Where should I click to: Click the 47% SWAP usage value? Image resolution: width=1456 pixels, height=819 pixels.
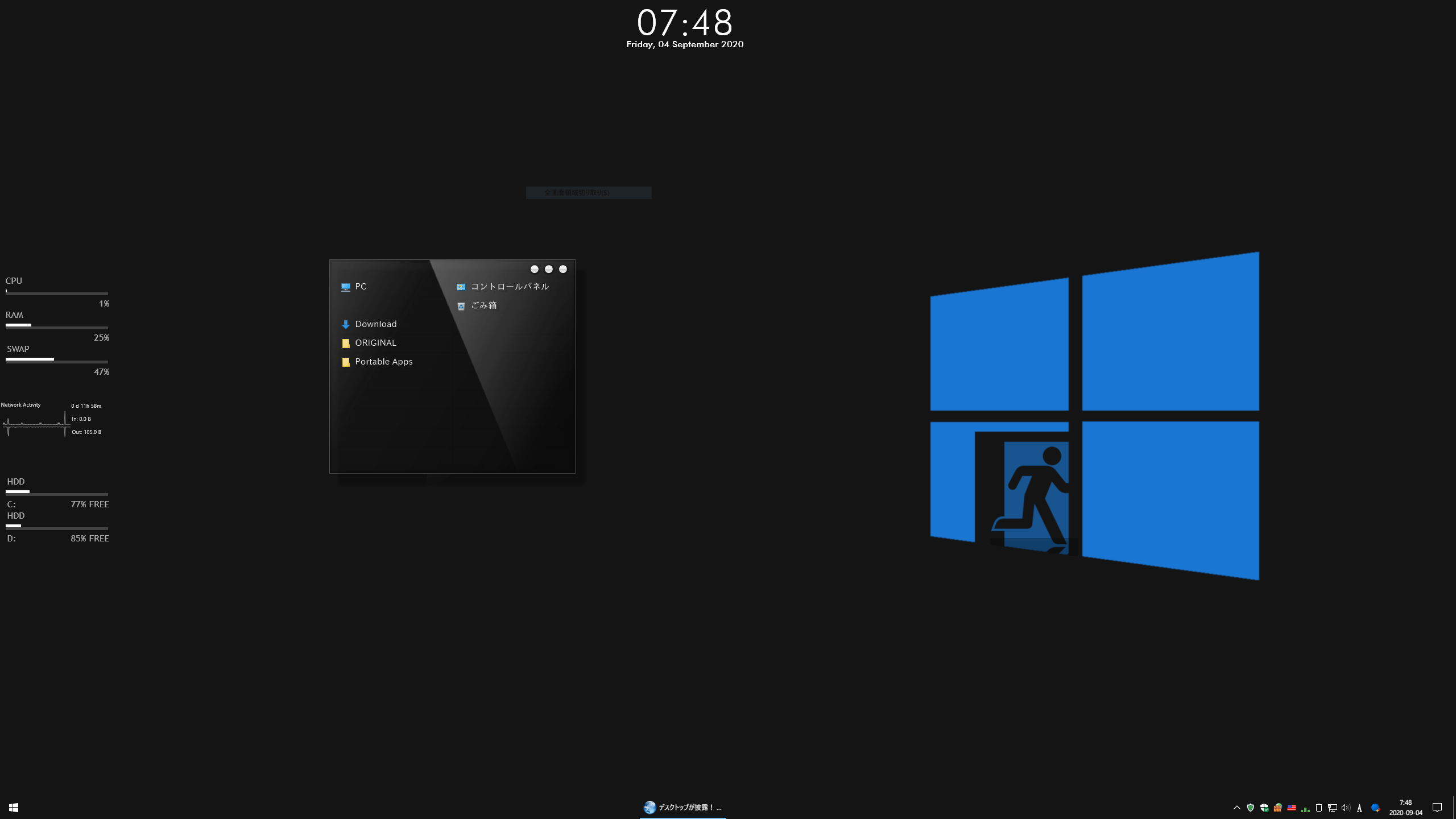tap(101, 372)
